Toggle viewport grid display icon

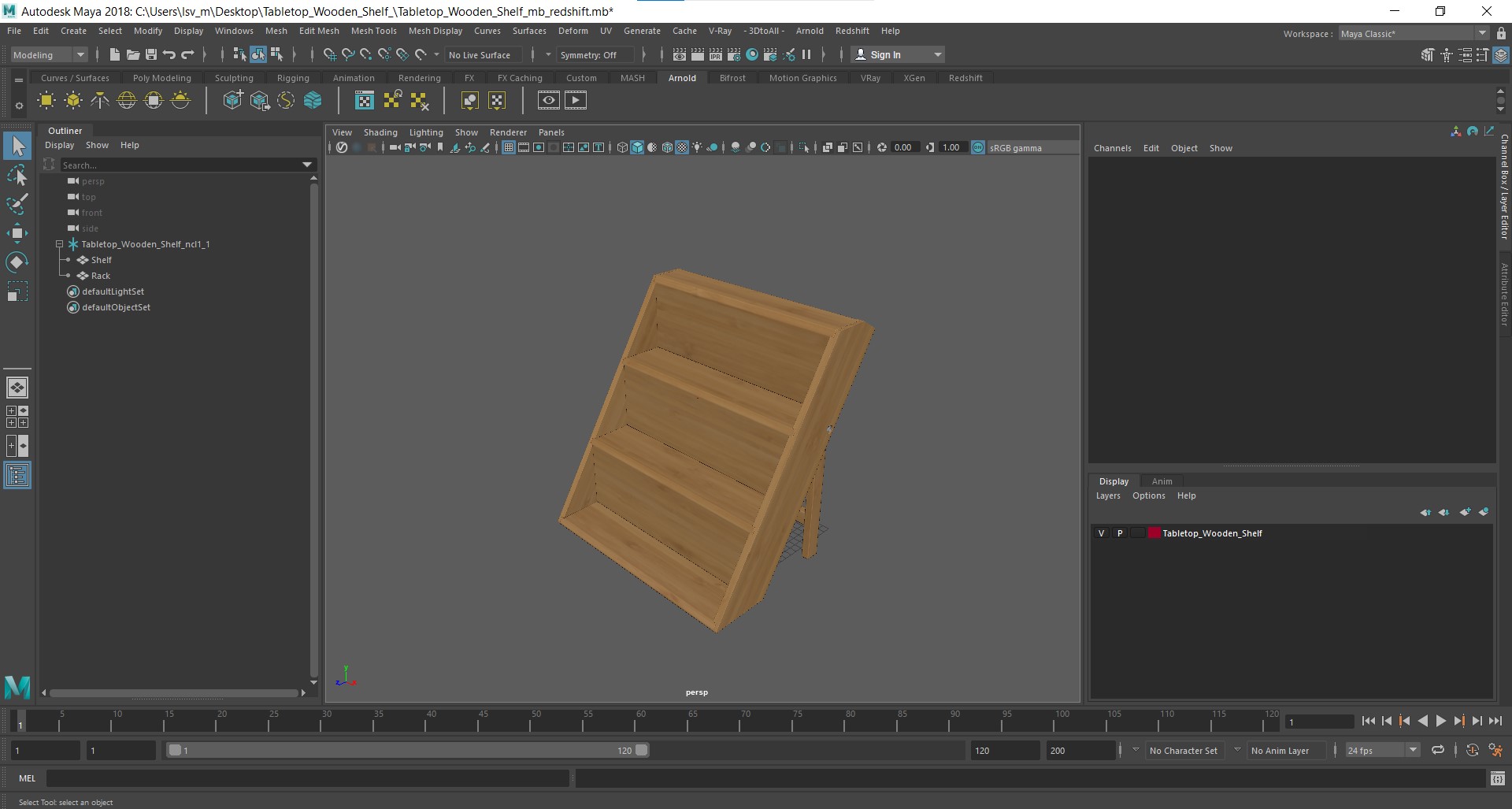[x=509, y=147]
